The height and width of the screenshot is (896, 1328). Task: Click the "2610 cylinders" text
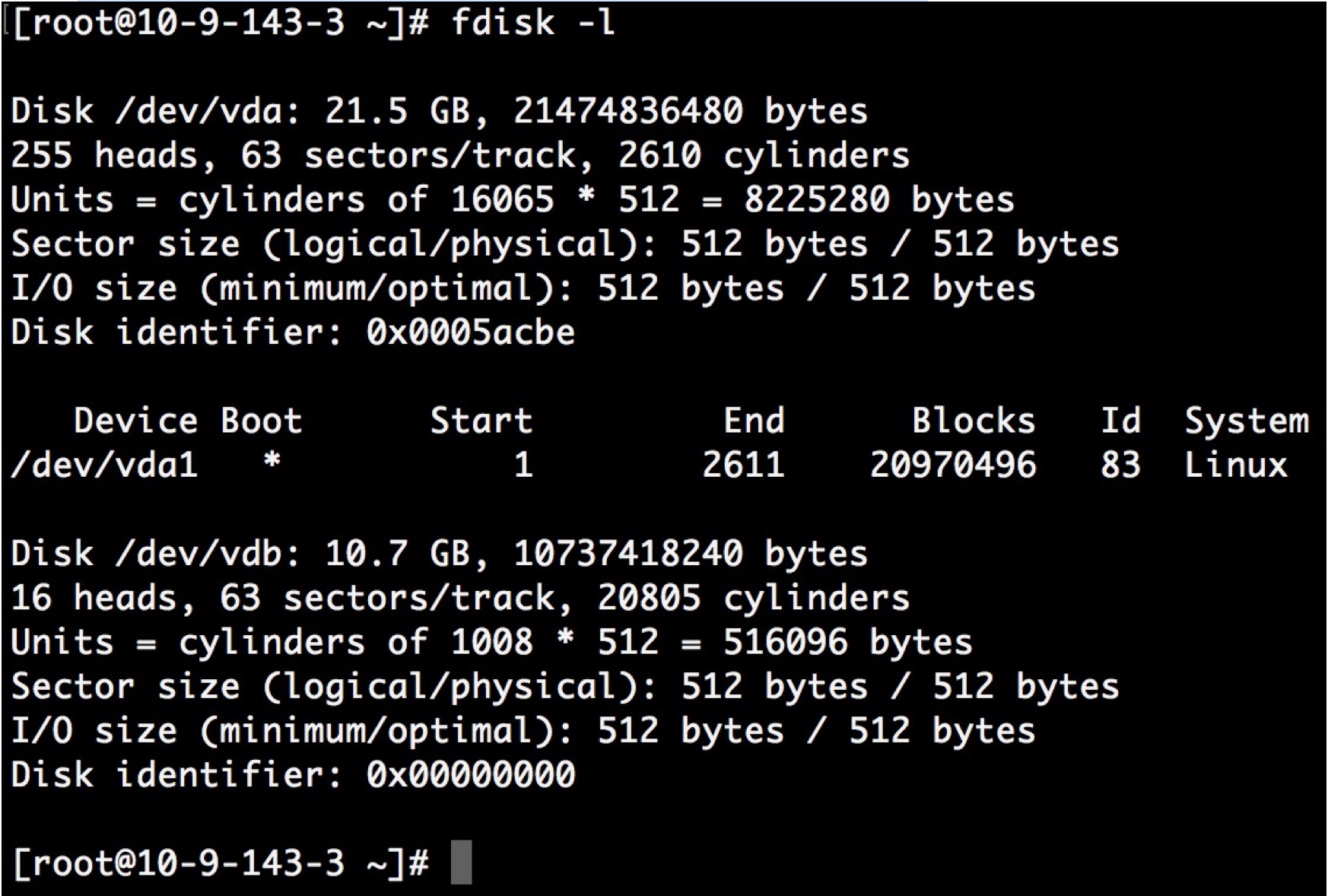(x=763, y=155)
